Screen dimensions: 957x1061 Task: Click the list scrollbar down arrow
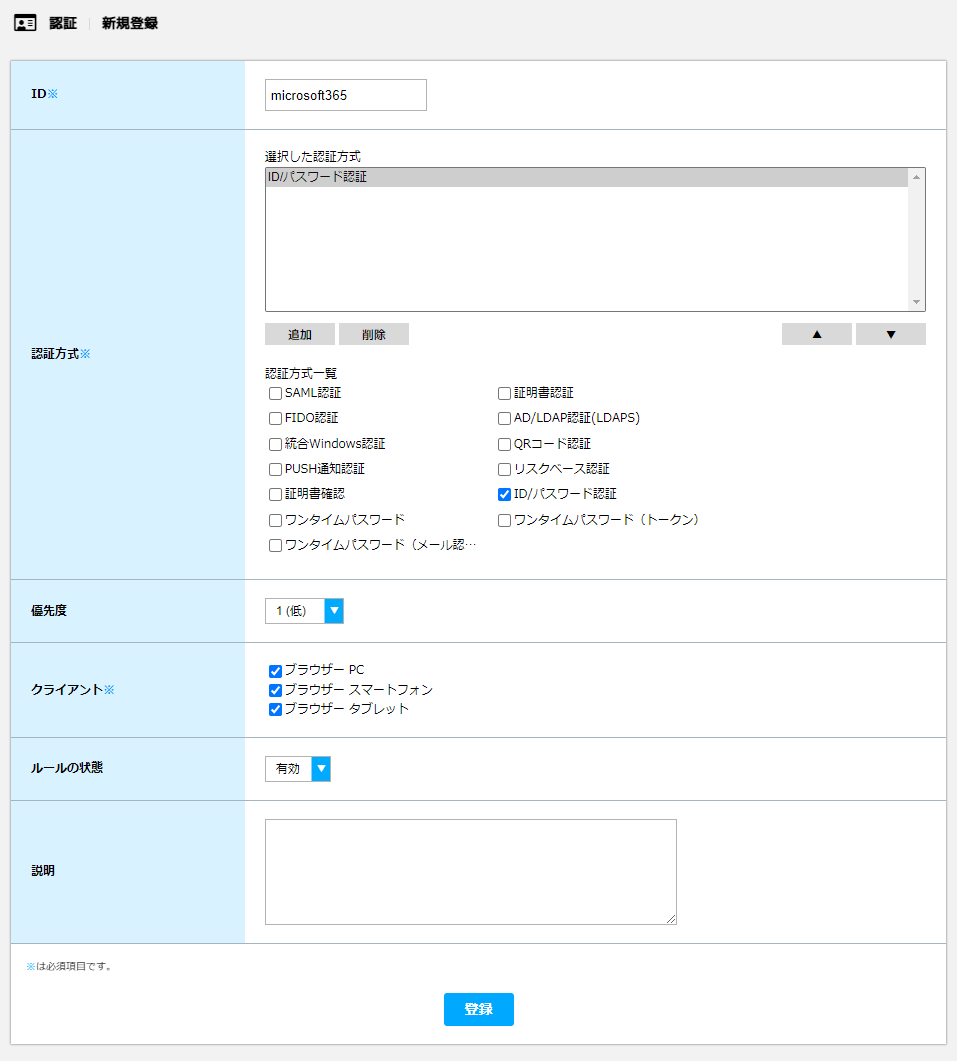[916, 302]
